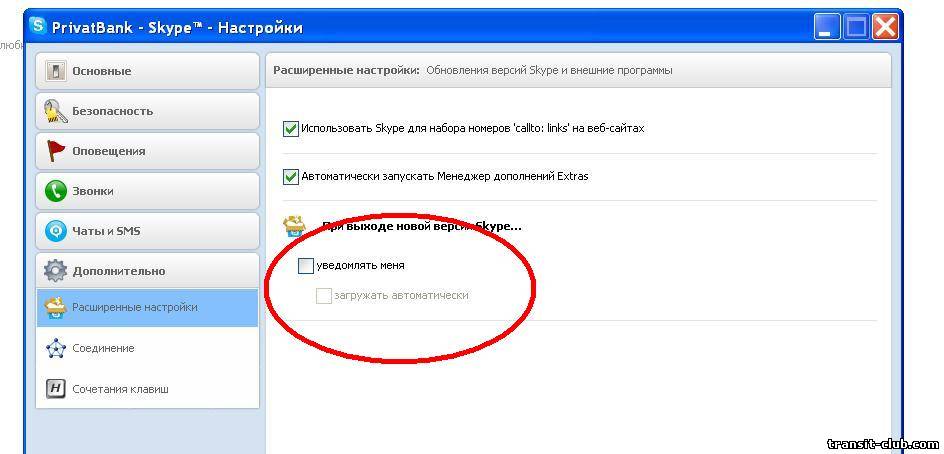Click 'Обновления версий Skype и внешние программы' text

point(549,70)
